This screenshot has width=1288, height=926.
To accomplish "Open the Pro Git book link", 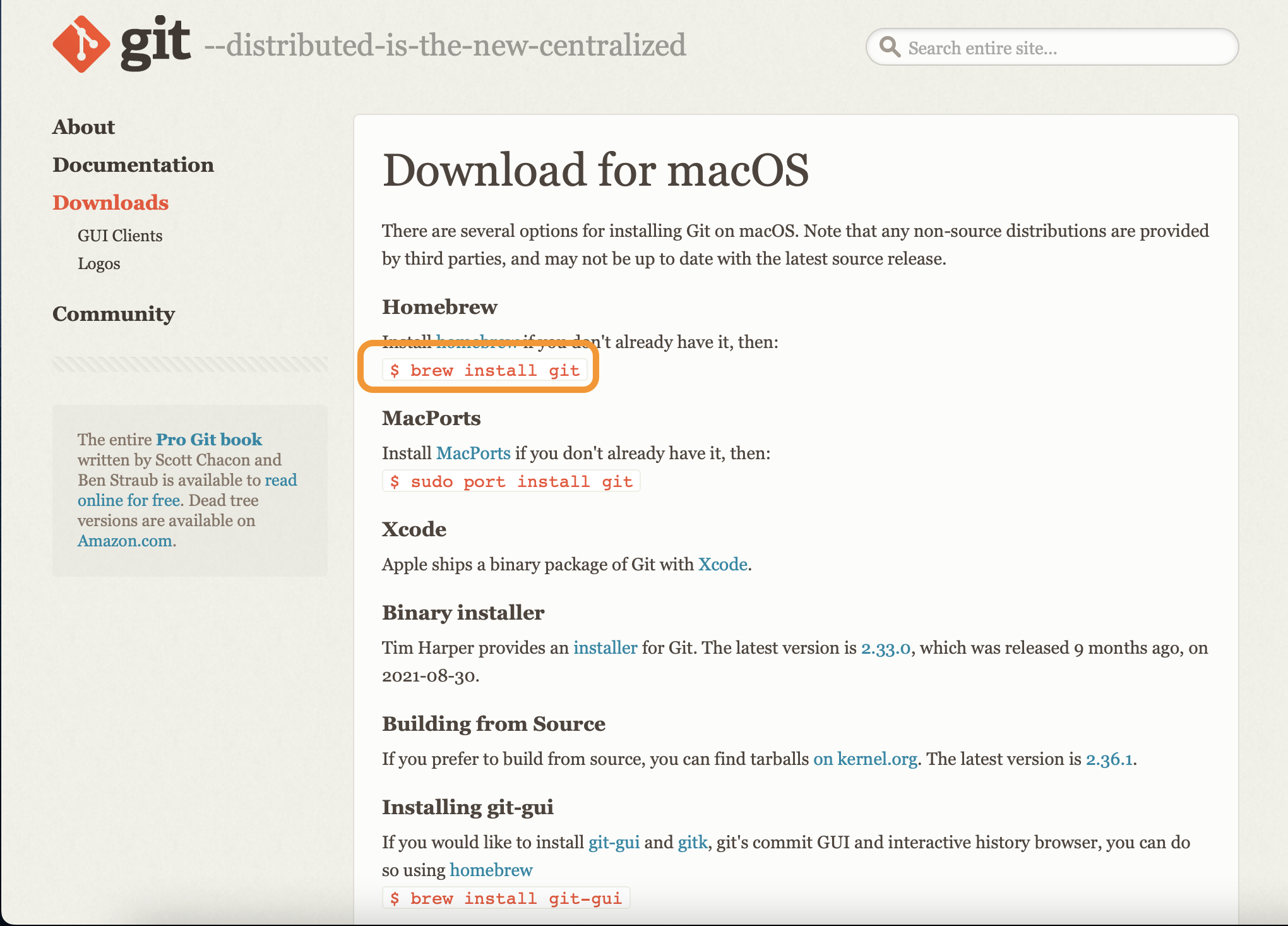I will (208, 439).
